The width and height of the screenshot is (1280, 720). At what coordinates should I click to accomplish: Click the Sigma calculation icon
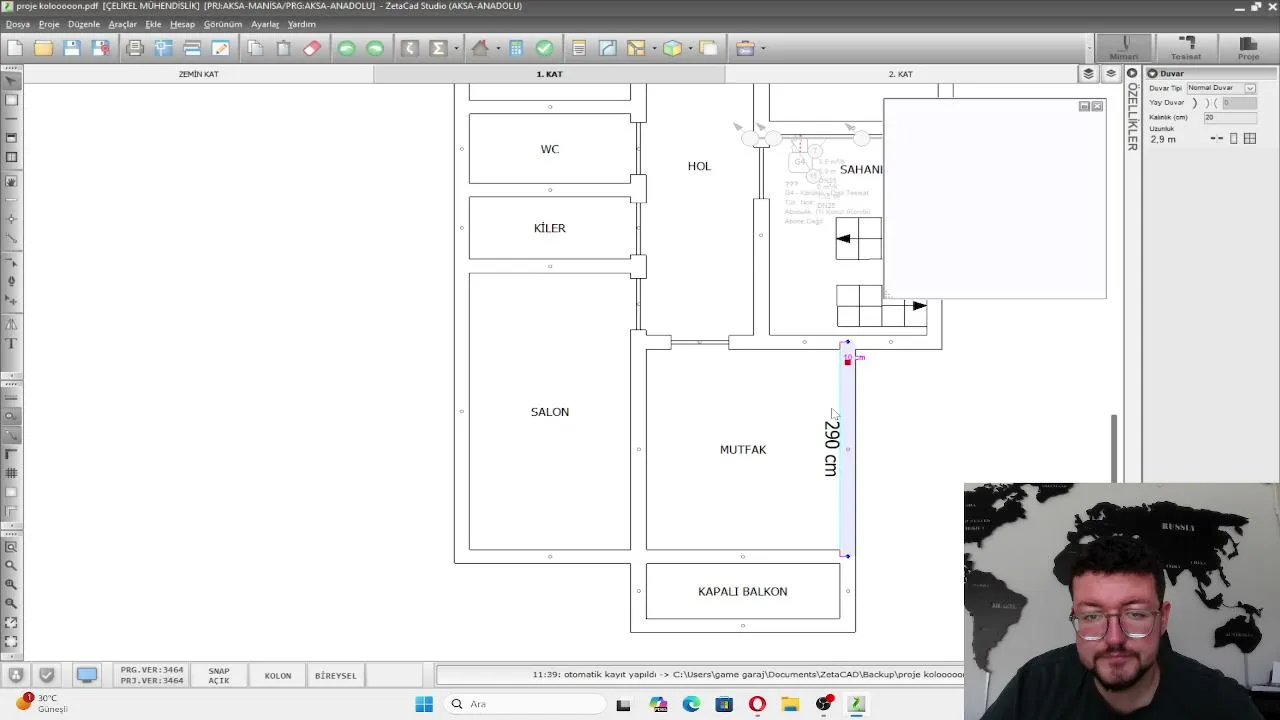tap(438, 48)
